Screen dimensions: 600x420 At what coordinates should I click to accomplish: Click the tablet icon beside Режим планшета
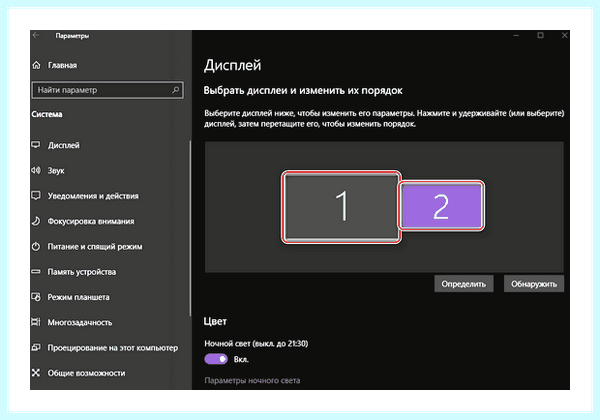point(36,297)
